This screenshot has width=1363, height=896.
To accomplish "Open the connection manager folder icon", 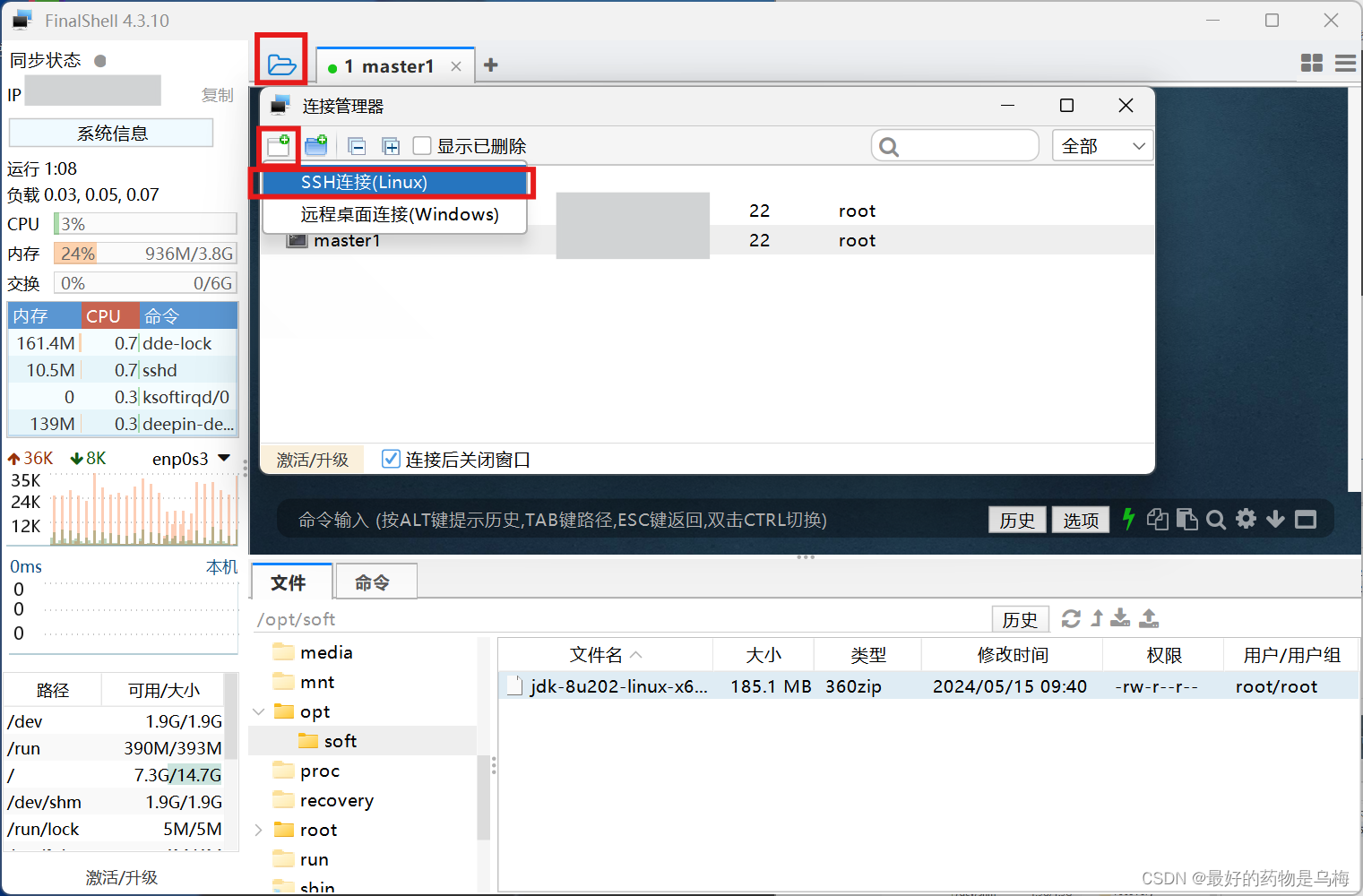I will pos(280,64).
